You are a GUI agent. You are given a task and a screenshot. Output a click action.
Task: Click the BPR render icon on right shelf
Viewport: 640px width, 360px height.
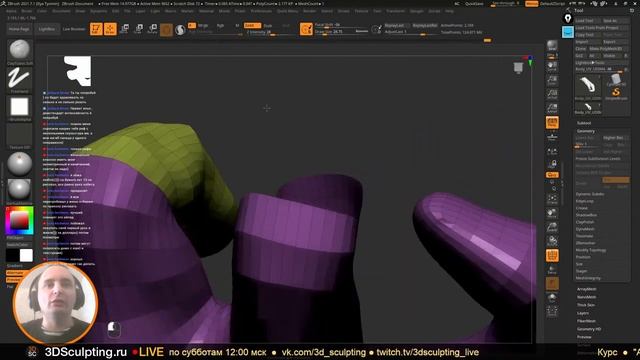click(552, 46)
